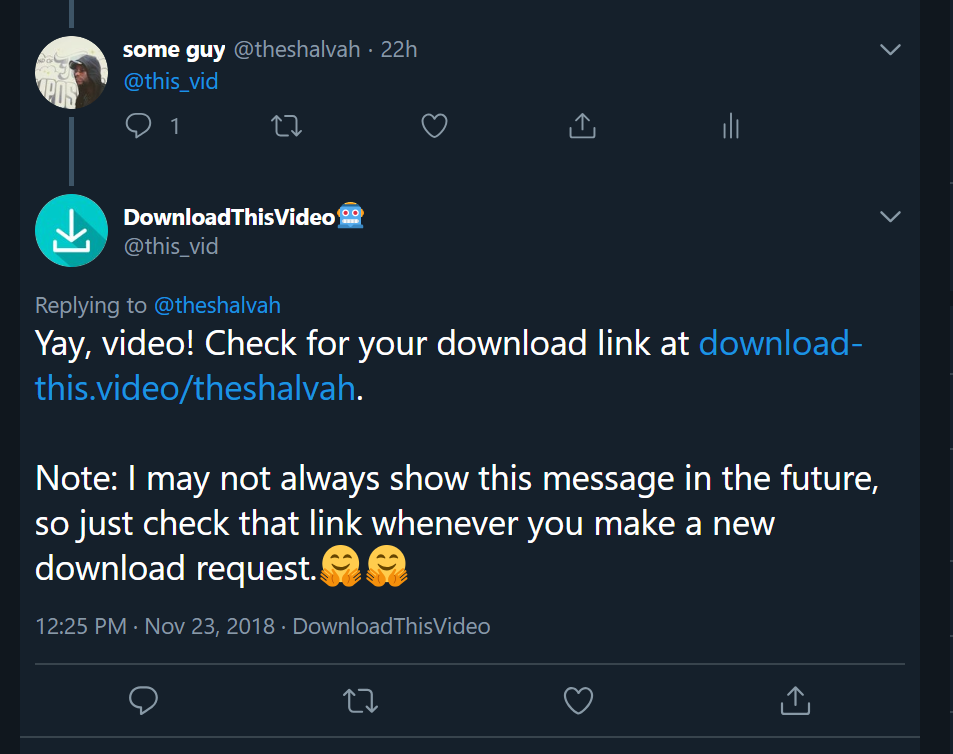The width and height of the screenshot is (953, 754).
Task: Open analytics for some guy's tweet
Action: click(x=730, y=126)
